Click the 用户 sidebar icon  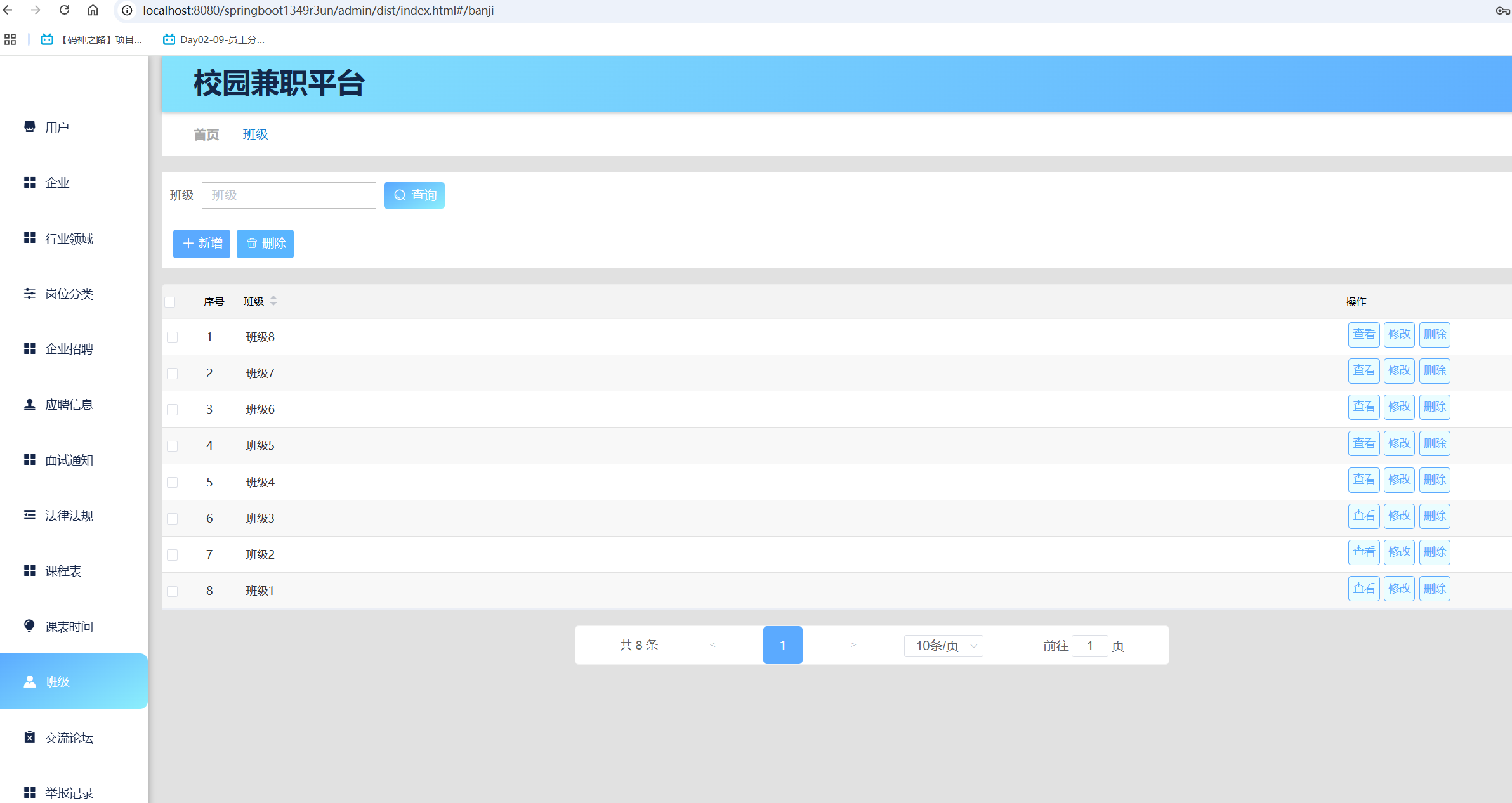click(29, 127)
